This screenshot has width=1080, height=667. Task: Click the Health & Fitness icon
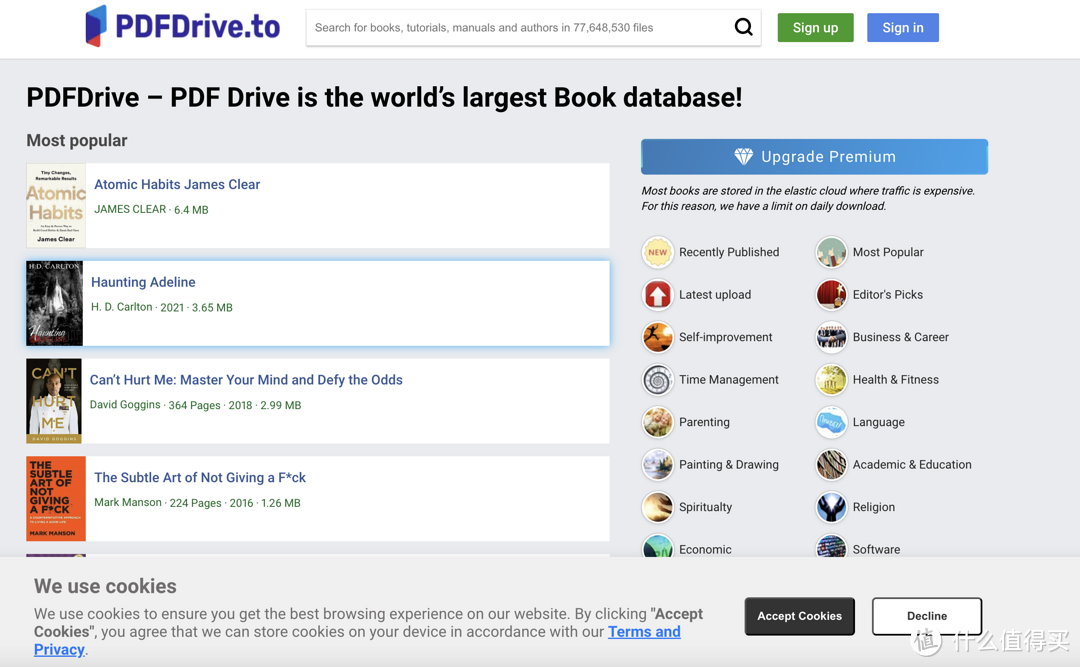click(x=831, y=380)
